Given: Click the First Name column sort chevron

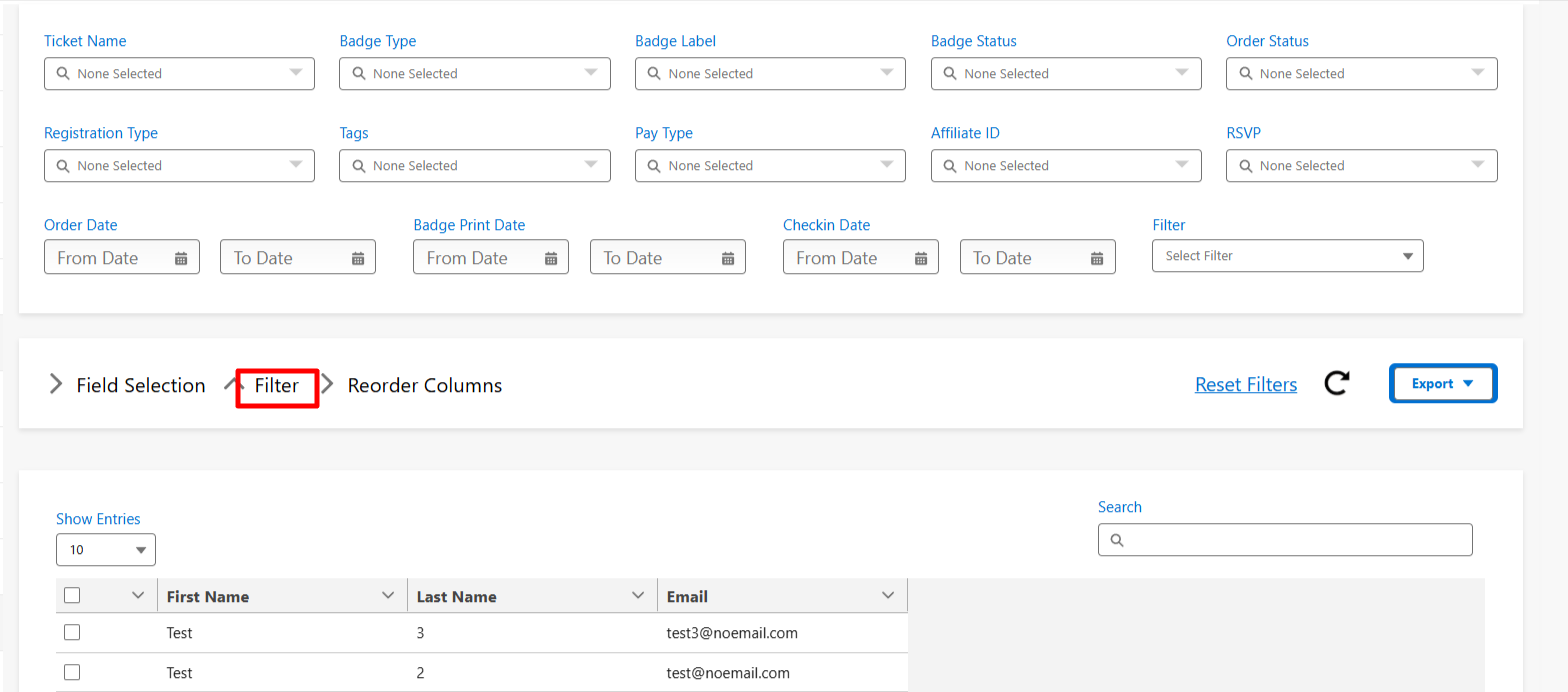Looking at the screenshot, I should pyautogui.click(x=388, y=596).
